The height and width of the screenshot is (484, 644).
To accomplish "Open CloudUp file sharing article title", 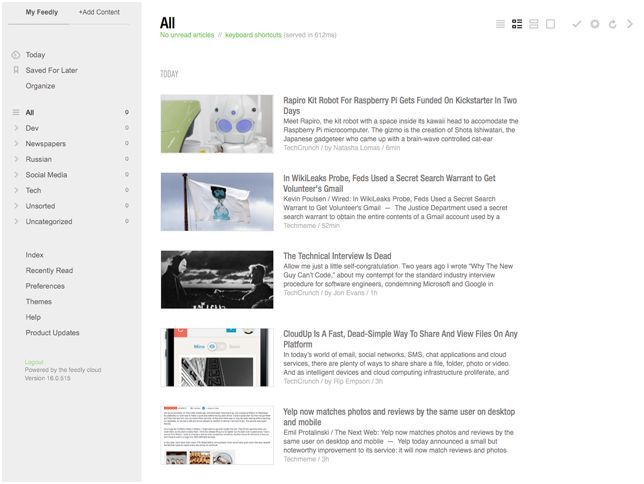I will [x=400, y=339].
